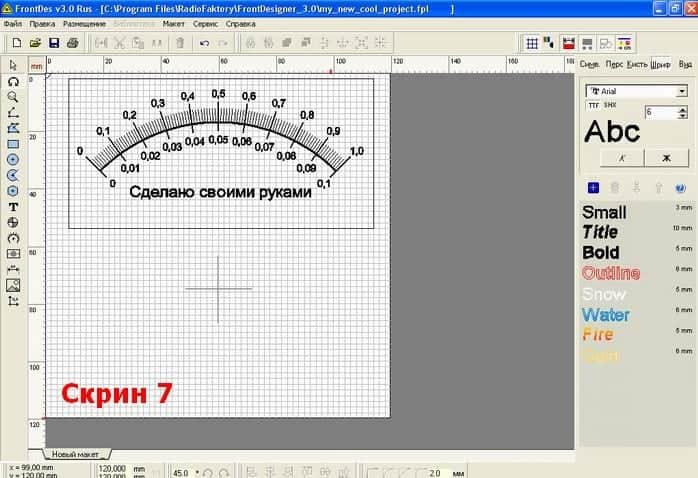Select the arrow pointer tool
Image resolution: width=698 pixels, height=478 pixels.
13,65
